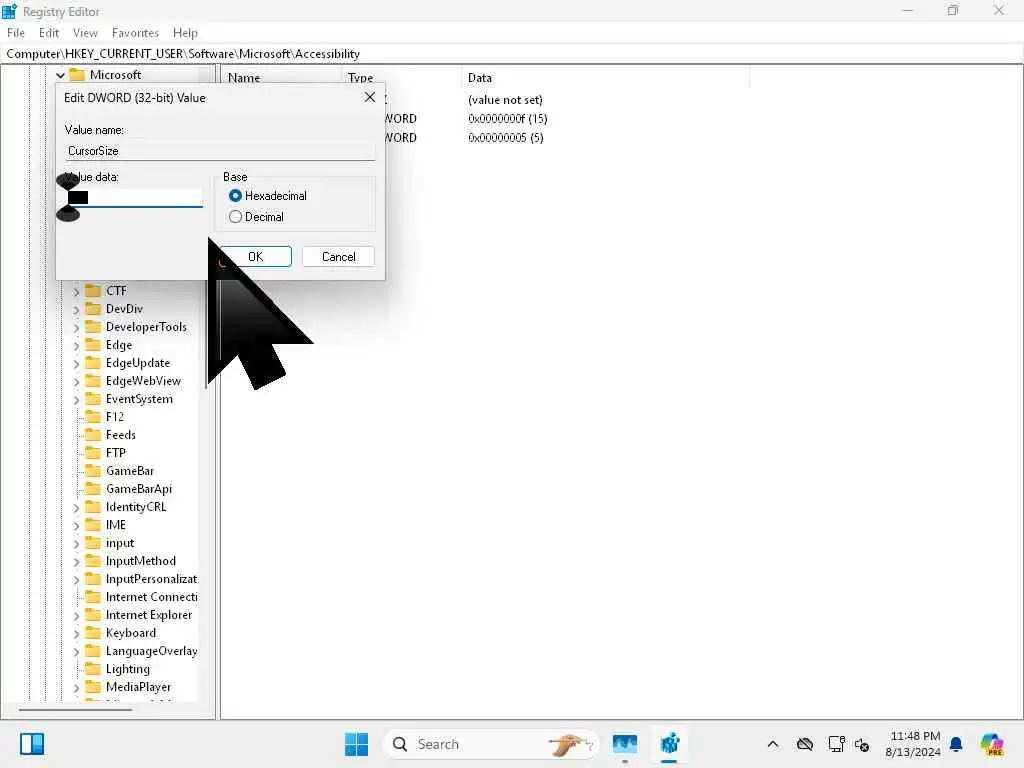Open the notifications bell icon
This screenshot has height=768, width=1024.
pos(956,744)
